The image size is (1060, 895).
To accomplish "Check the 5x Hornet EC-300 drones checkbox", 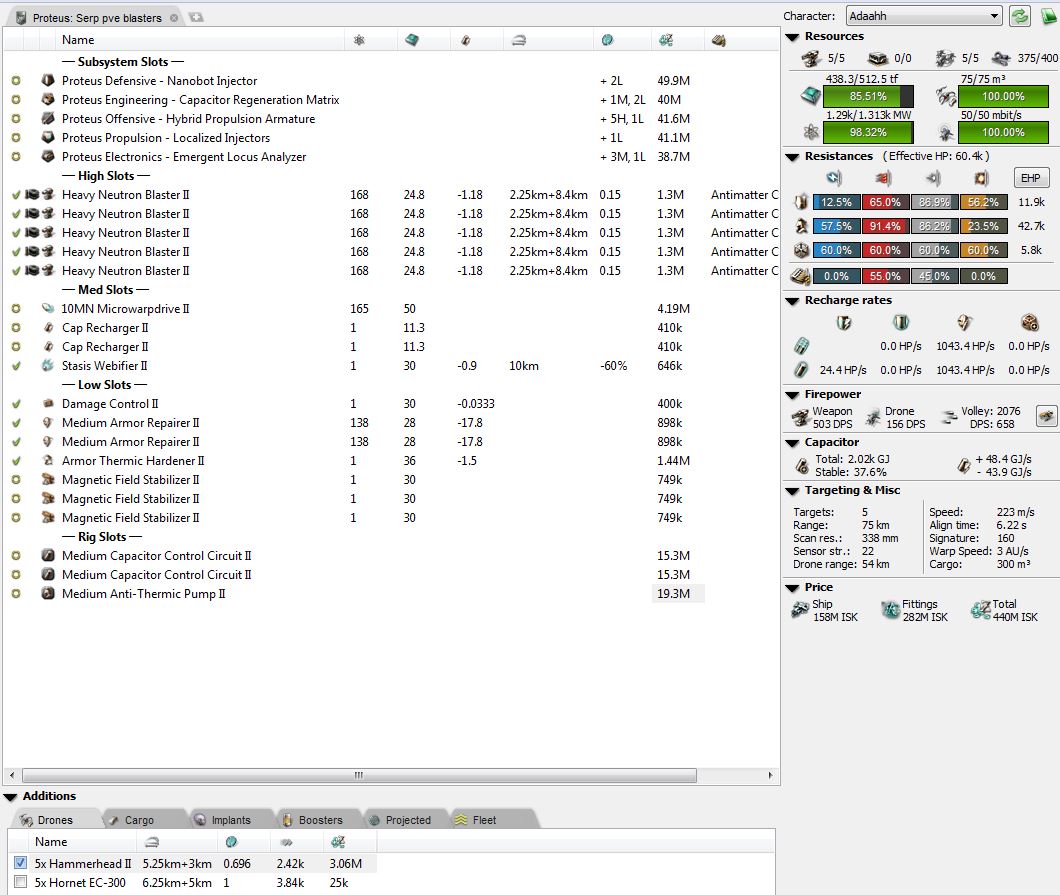I will (20, 882).
